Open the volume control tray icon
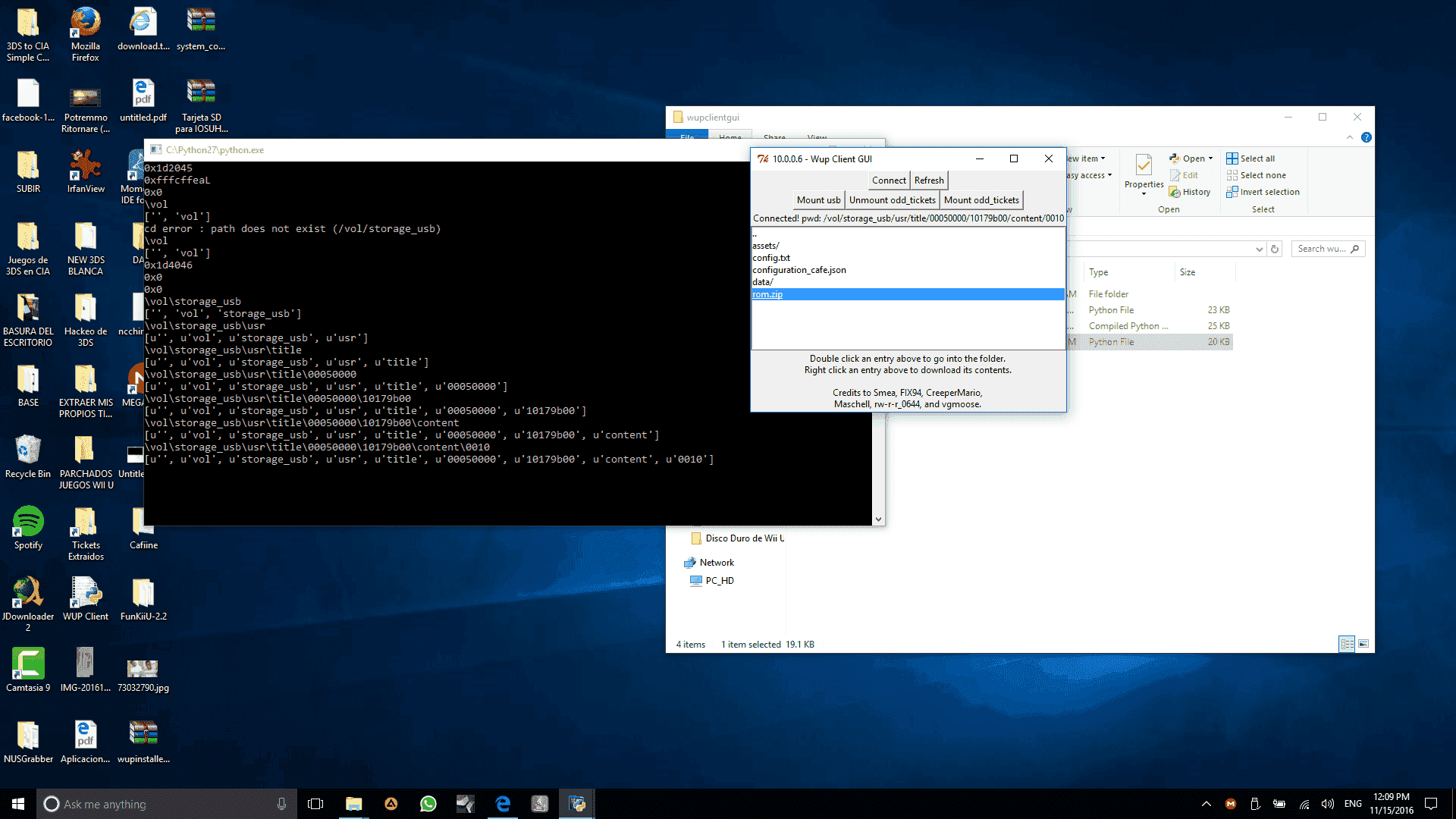The width and height of the screenshot is (1456, 819). pos(1328,804)
